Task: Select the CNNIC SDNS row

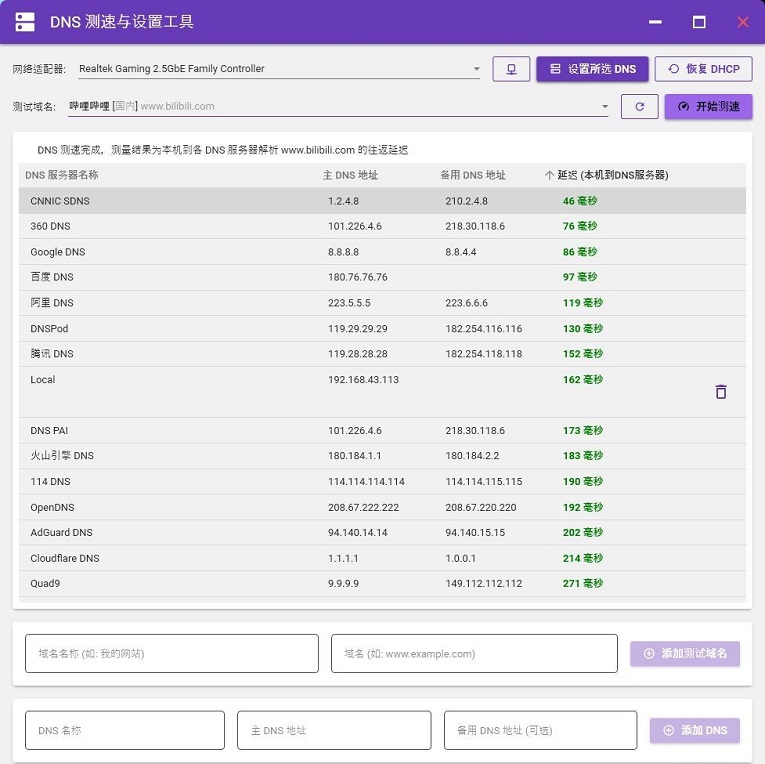Action: point(60,201)
